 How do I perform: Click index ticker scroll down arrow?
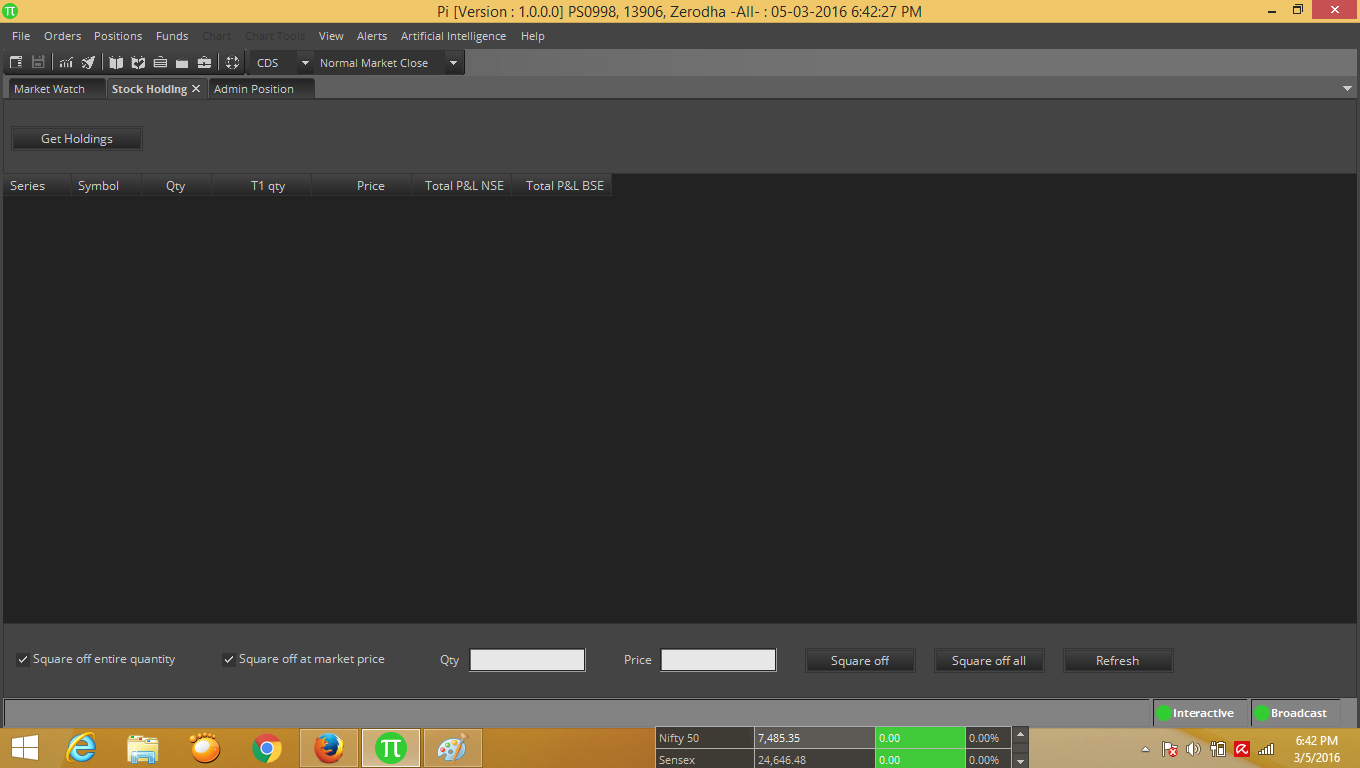coord(1020,761)
